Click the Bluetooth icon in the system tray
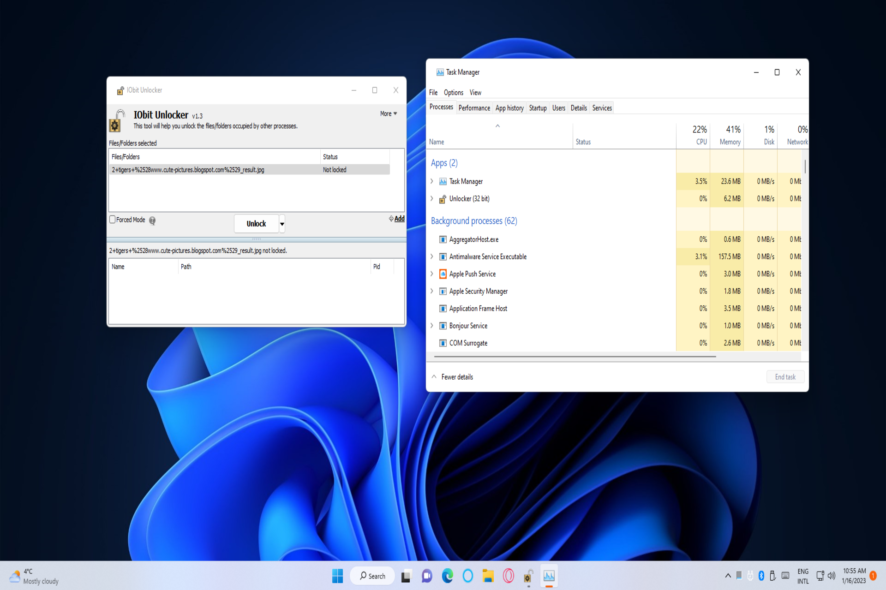Viewport: 886px width, 590px height. click(x=761, y=576)
